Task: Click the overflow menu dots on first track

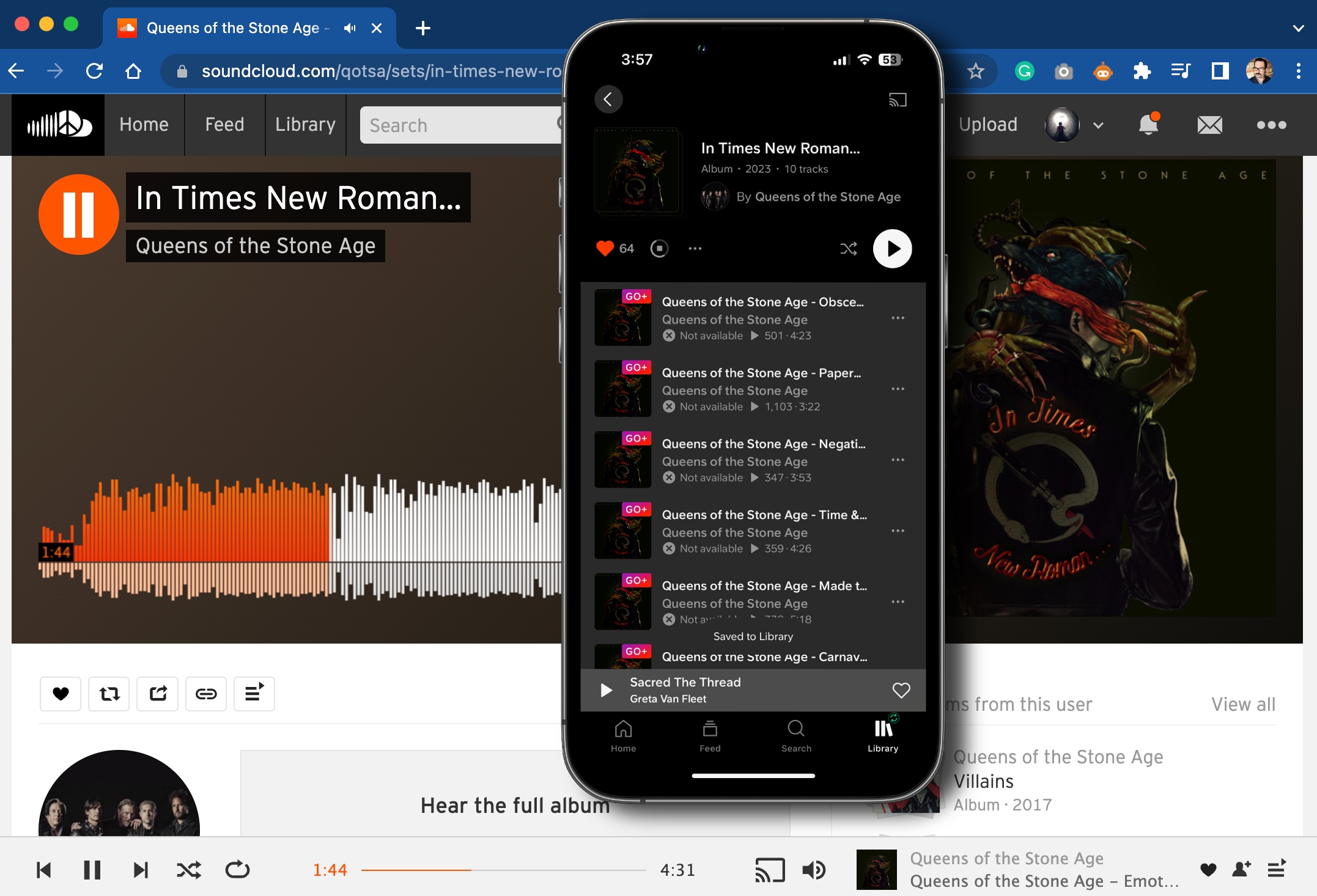Action: tap(898, 318)
